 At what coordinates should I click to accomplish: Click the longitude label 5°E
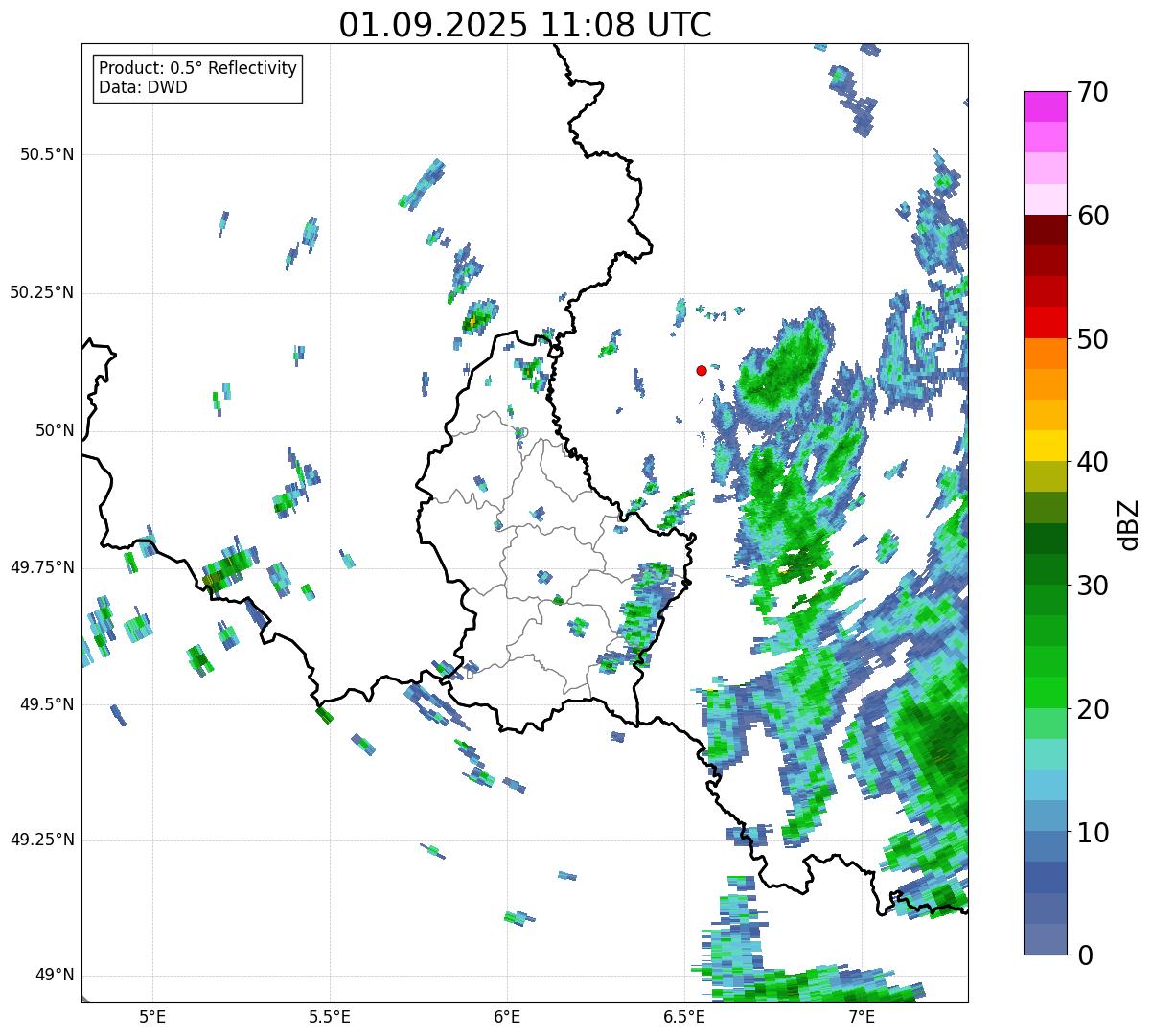[152, 1016]
